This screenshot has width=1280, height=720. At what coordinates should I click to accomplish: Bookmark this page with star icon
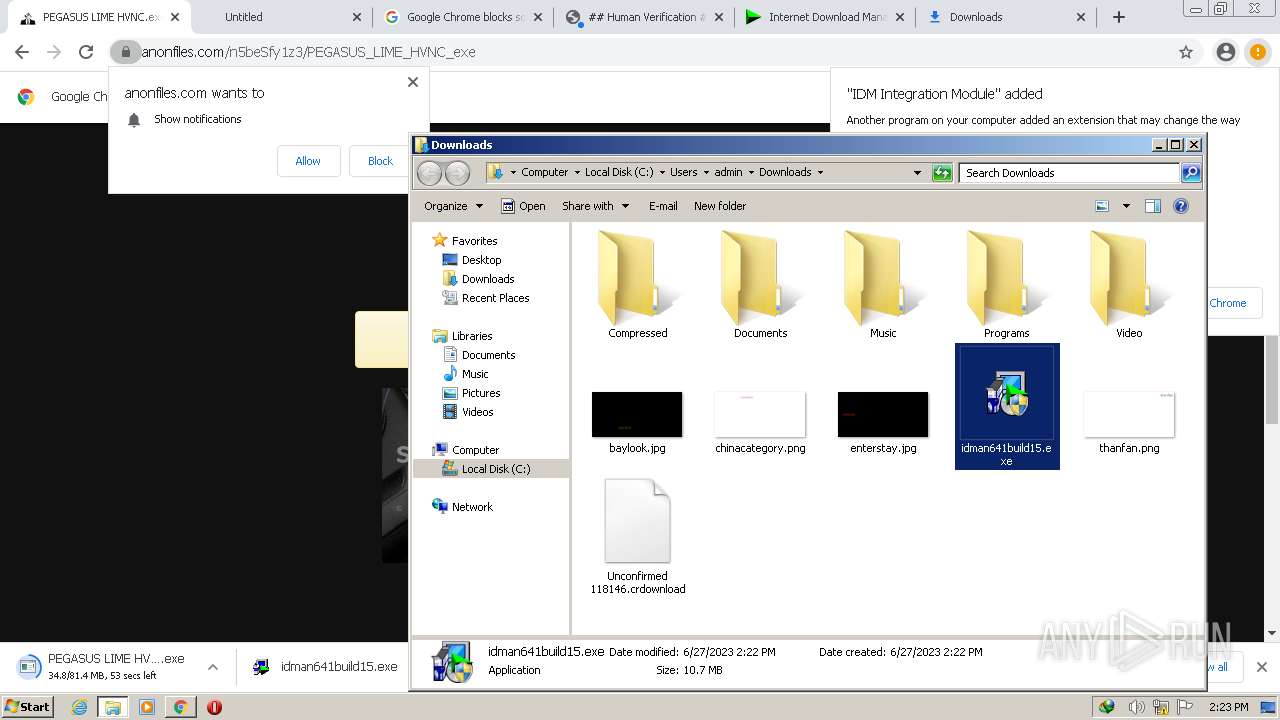(1186, 52)
